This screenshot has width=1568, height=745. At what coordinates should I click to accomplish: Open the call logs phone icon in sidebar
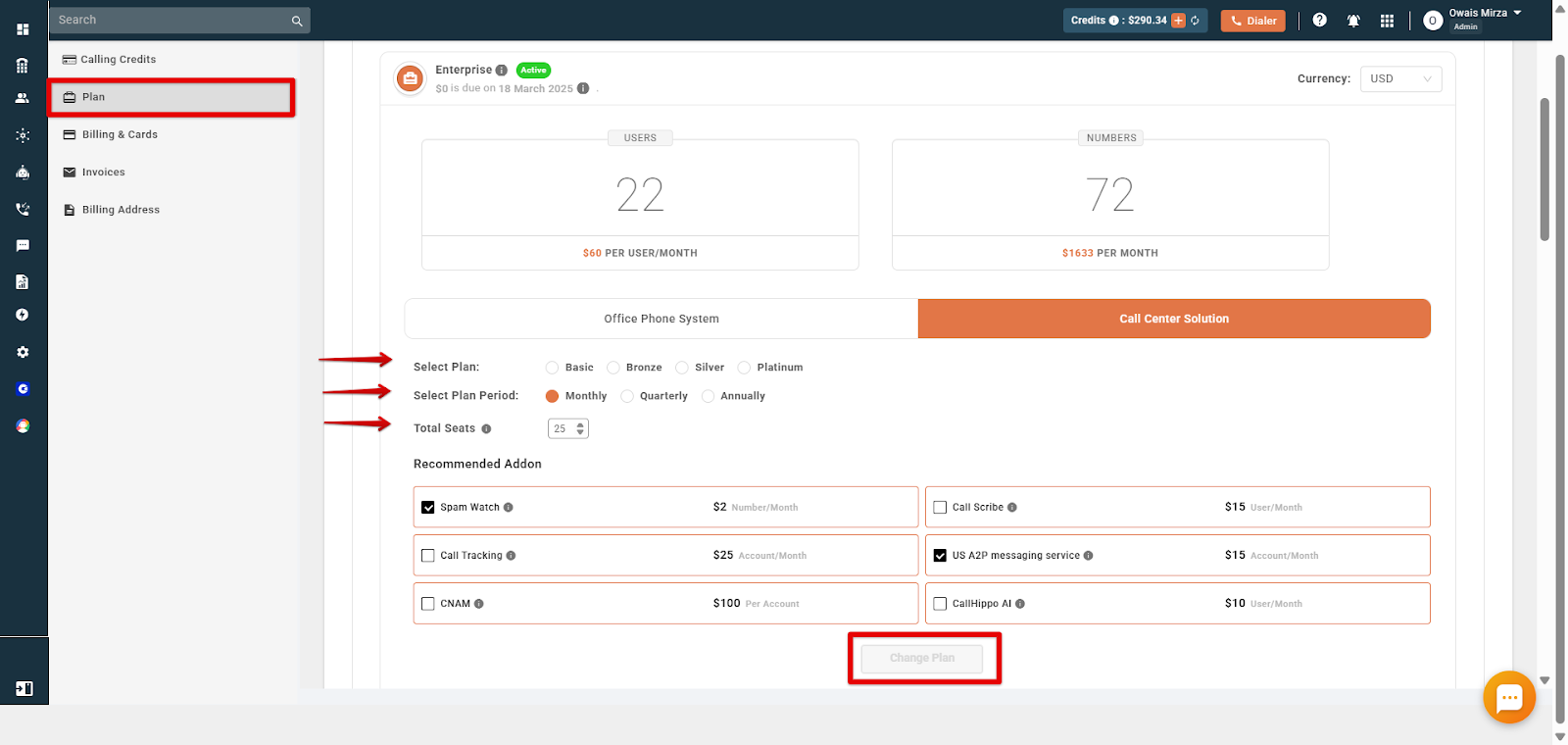click(x=23, y=209)
